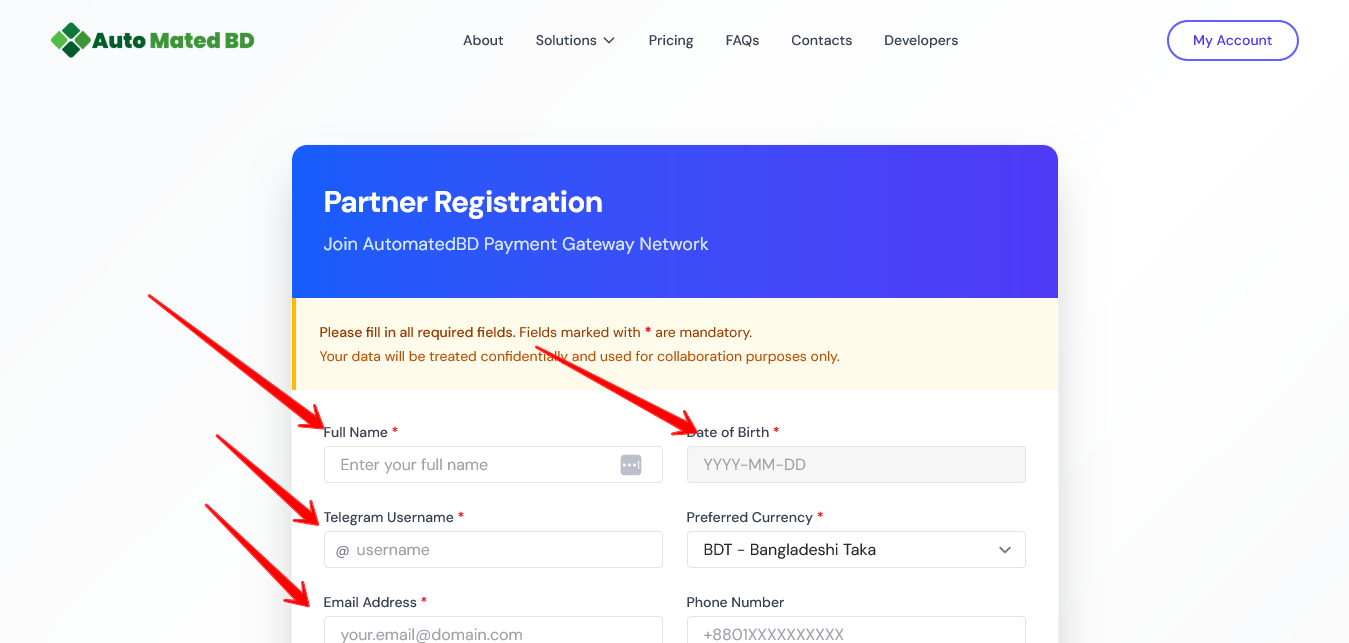The image size is (1349, 643).
Task: Click into the Telegram username input
Action: click(x=500, y=550)
